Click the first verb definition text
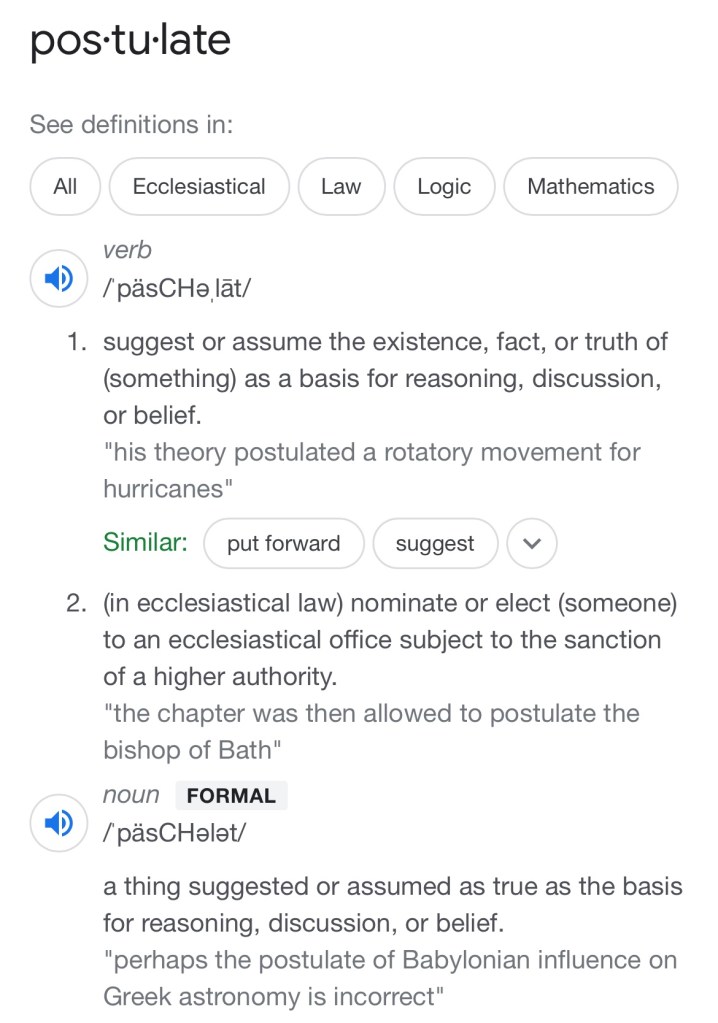 click(x=385, y=379)
